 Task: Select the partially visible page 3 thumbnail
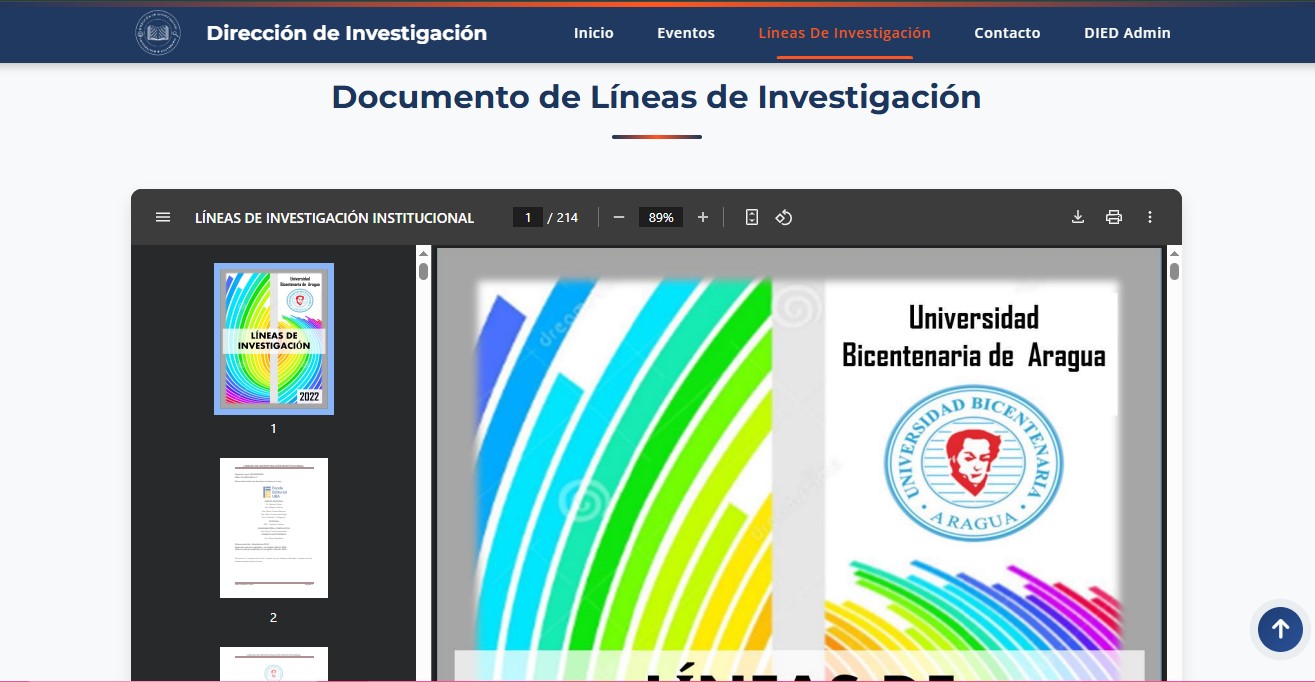click(x=274, y=664)
